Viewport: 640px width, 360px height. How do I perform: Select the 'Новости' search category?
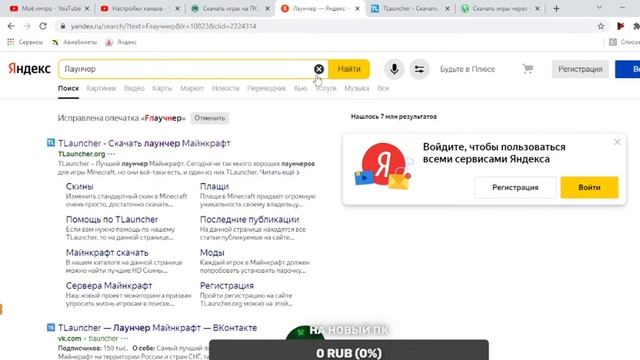225,88
